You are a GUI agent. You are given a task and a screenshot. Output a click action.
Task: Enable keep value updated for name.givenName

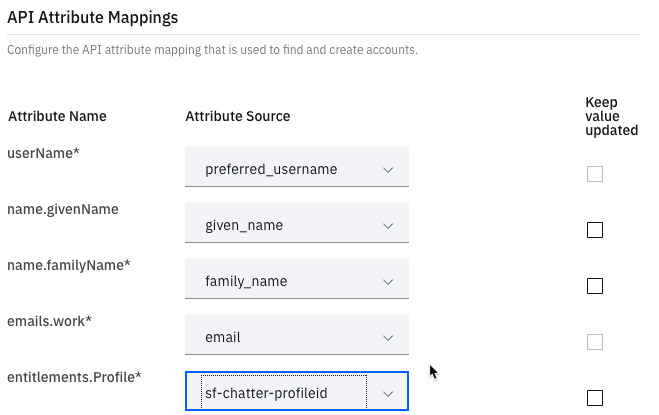(x=595, y=230)
